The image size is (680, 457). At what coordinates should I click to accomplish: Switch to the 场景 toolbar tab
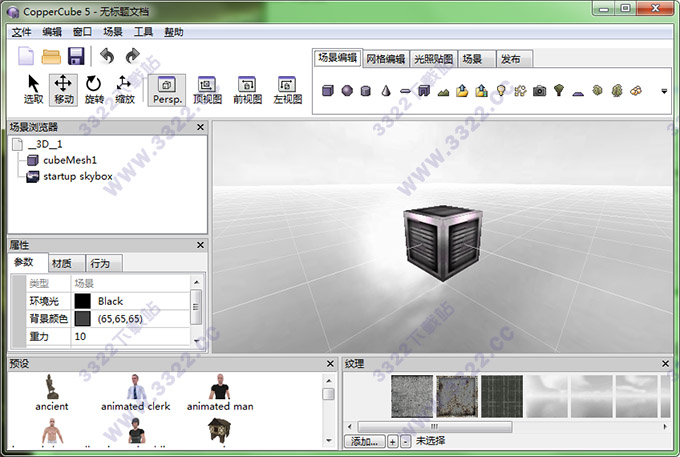coord(476,59)
